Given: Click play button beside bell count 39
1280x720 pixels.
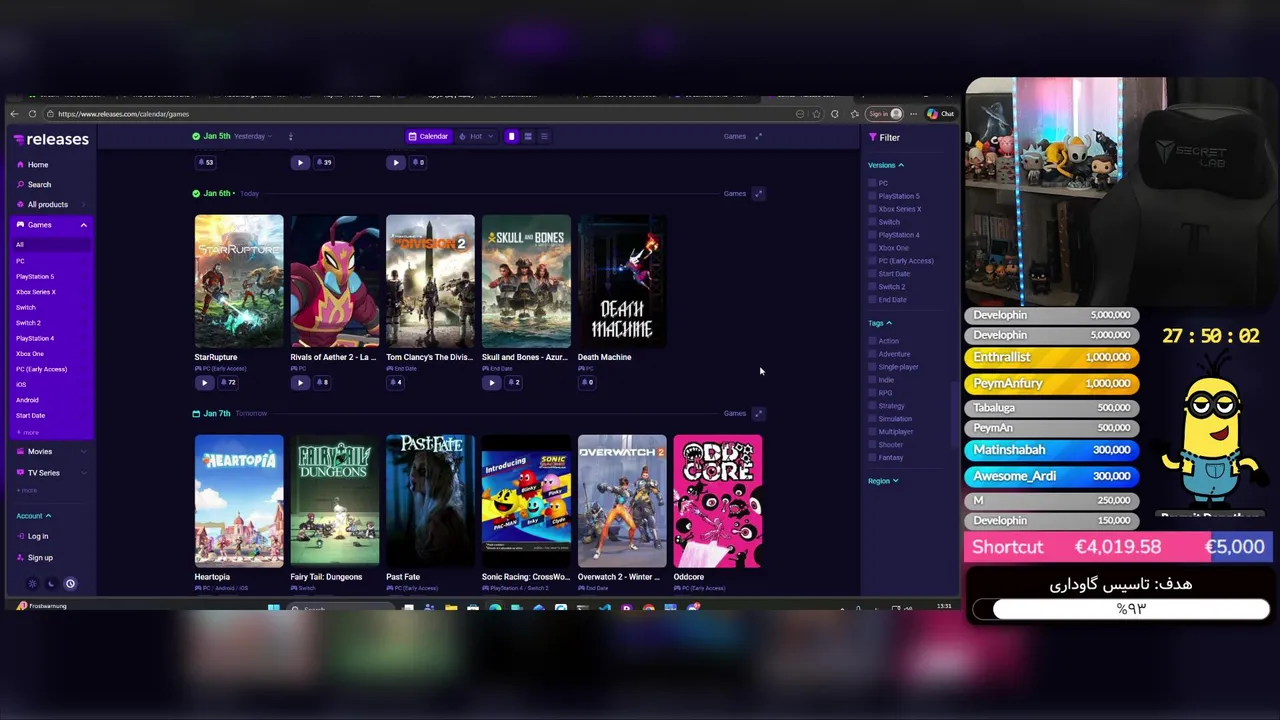Looking at the screenshot, I should click(300, 162).
